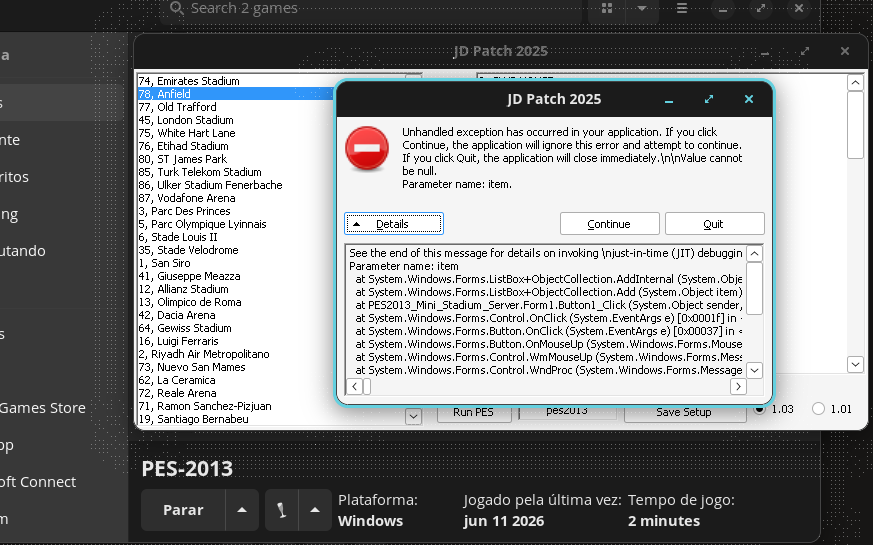Expand options arrow next to Parar button

click(242, 510)
